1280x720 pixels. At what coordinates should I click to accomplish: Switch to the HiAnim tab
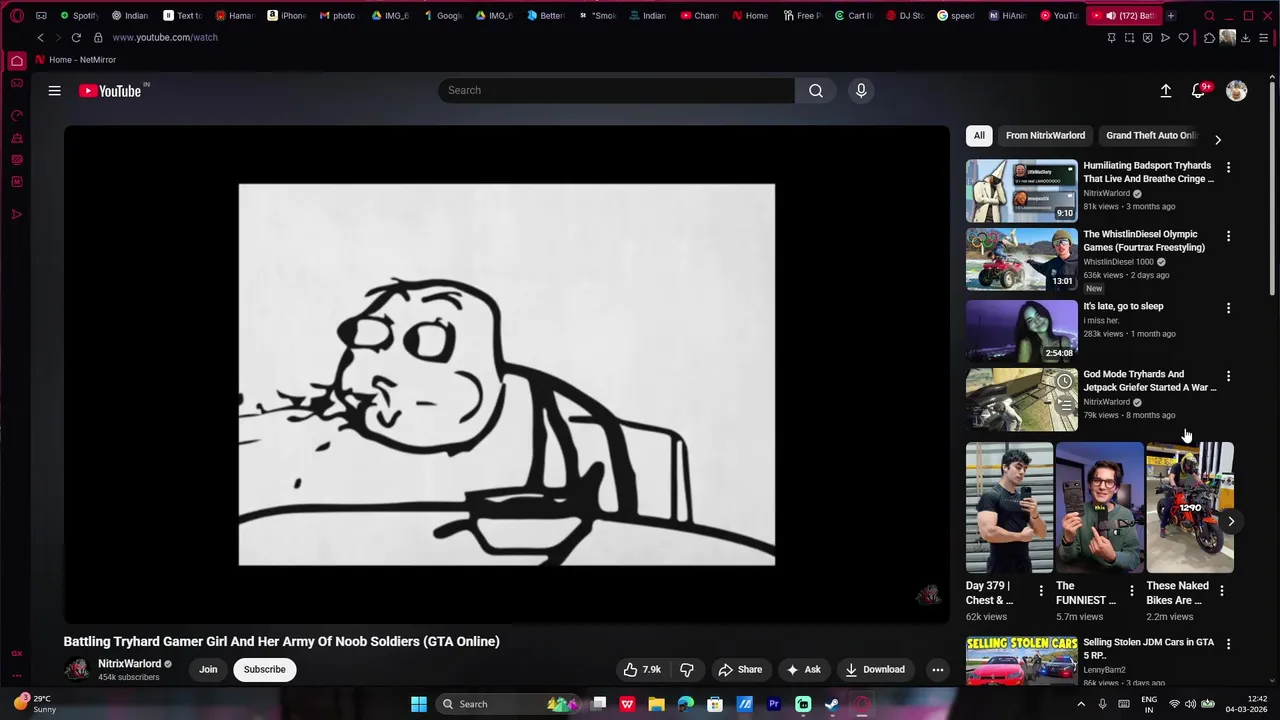tap(1008, 16)
